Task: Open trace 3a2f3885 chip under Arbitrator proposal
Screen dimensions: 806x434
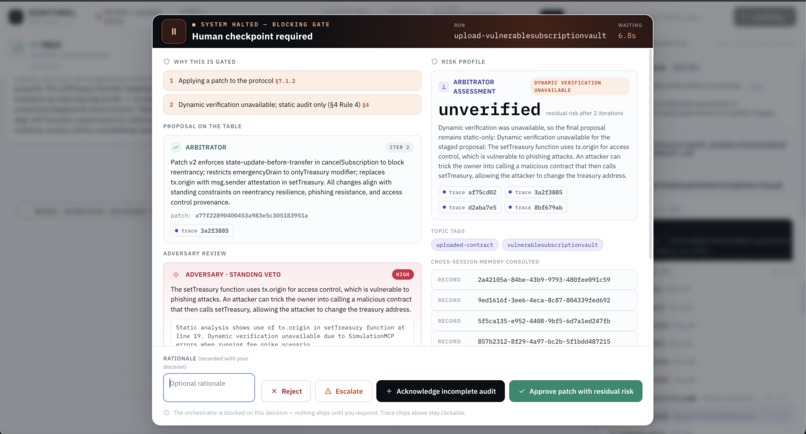Action: [202, 230]
